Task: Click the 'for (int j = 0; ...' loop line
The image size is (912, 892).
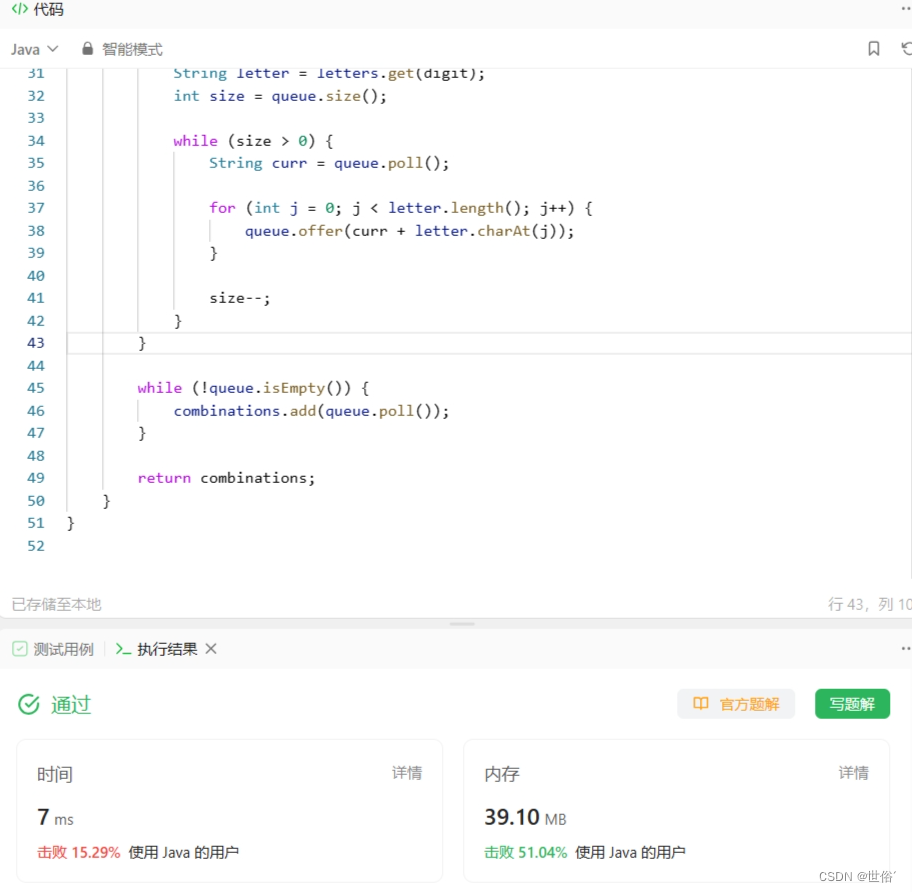Action: point(401,208)
